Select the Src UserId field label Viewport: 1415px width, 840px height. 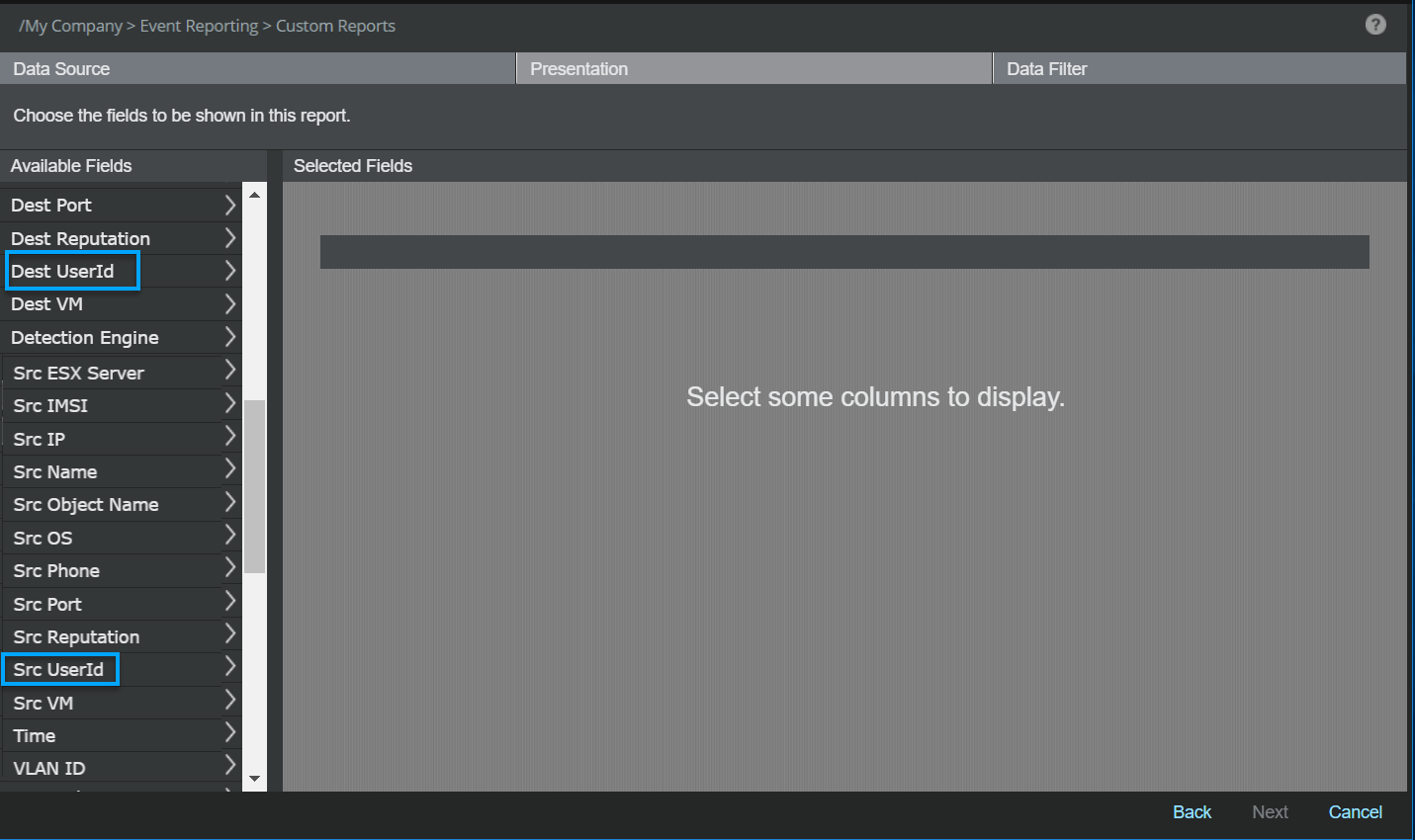58,670
